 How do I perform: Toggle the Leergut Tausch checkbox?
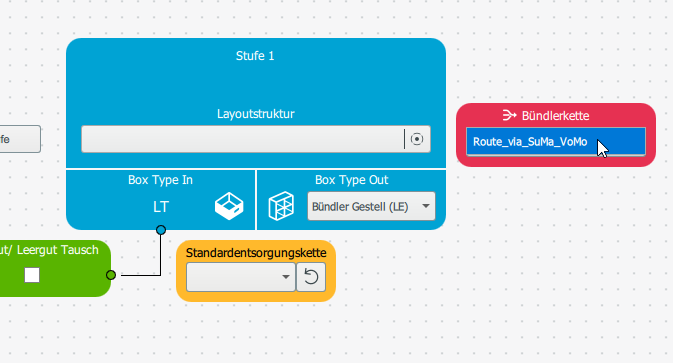point(32,275)
